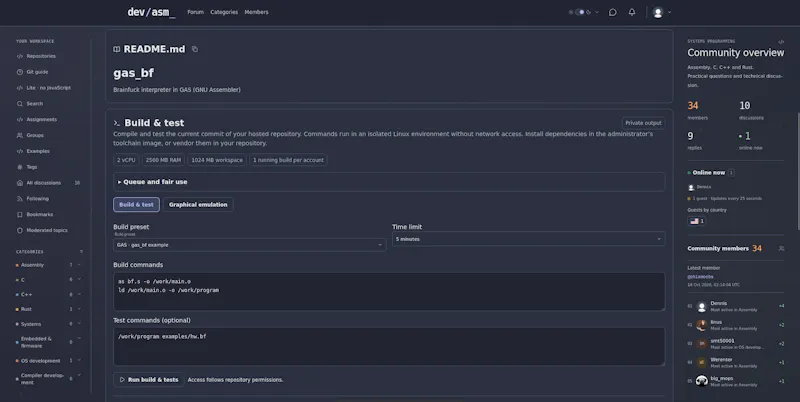Click the members icon beside Community members
The height and width of the screenshot is (402, 800).
coord(781,248)
